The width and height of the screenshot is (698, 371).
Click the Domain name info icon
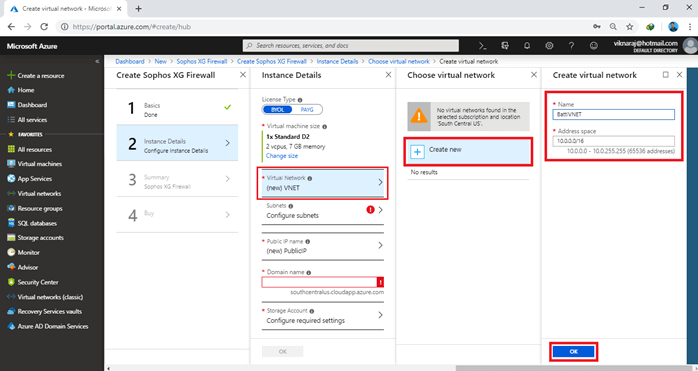[x=309, y=273]
